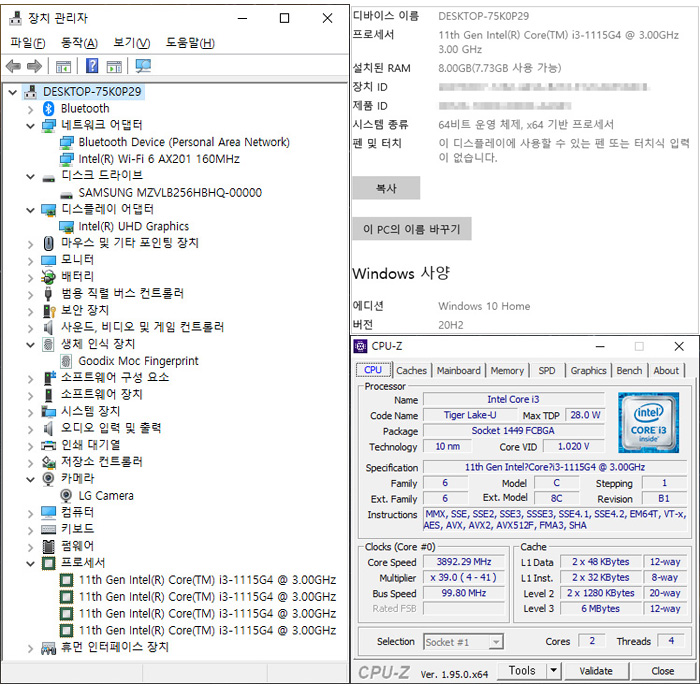
Task: Open the Socket #1 selection dropdown in CPU-Z
Action: click(495, 642)
